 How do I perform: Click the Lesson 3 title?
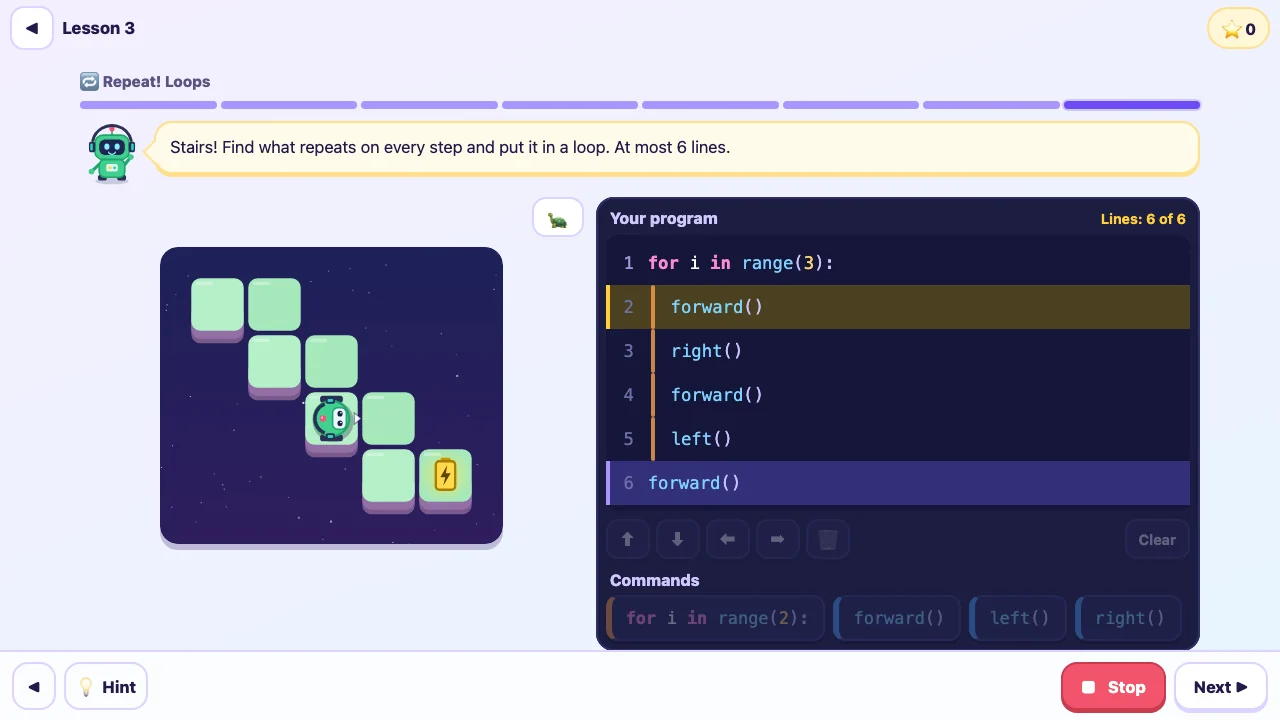(98, 28)
